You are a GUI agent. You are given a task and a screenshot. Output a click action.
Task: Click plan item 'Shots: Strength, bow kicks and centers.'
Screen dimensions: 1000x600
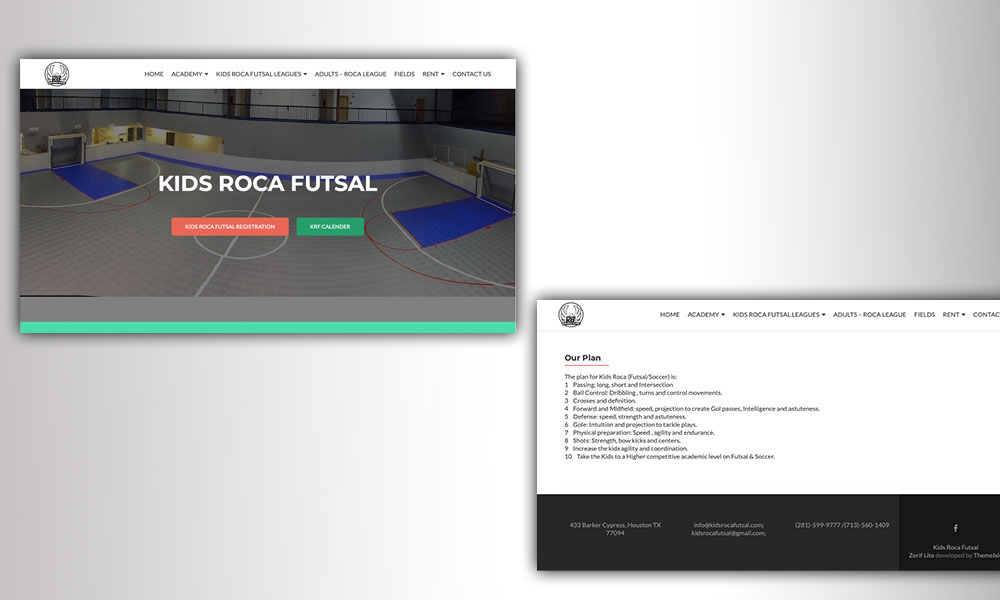click(626, 441)
